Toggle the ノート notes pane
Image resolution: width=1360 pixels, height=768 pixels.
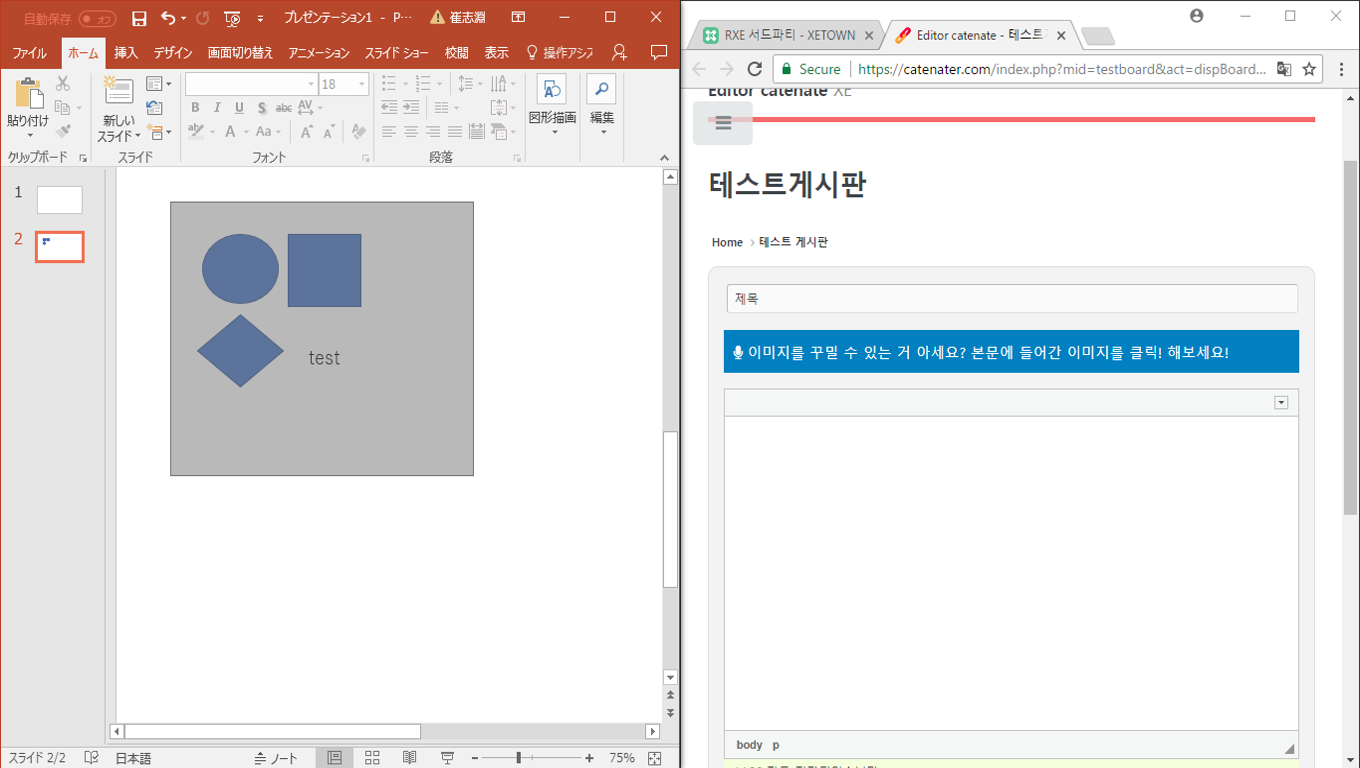click(276, 758)
